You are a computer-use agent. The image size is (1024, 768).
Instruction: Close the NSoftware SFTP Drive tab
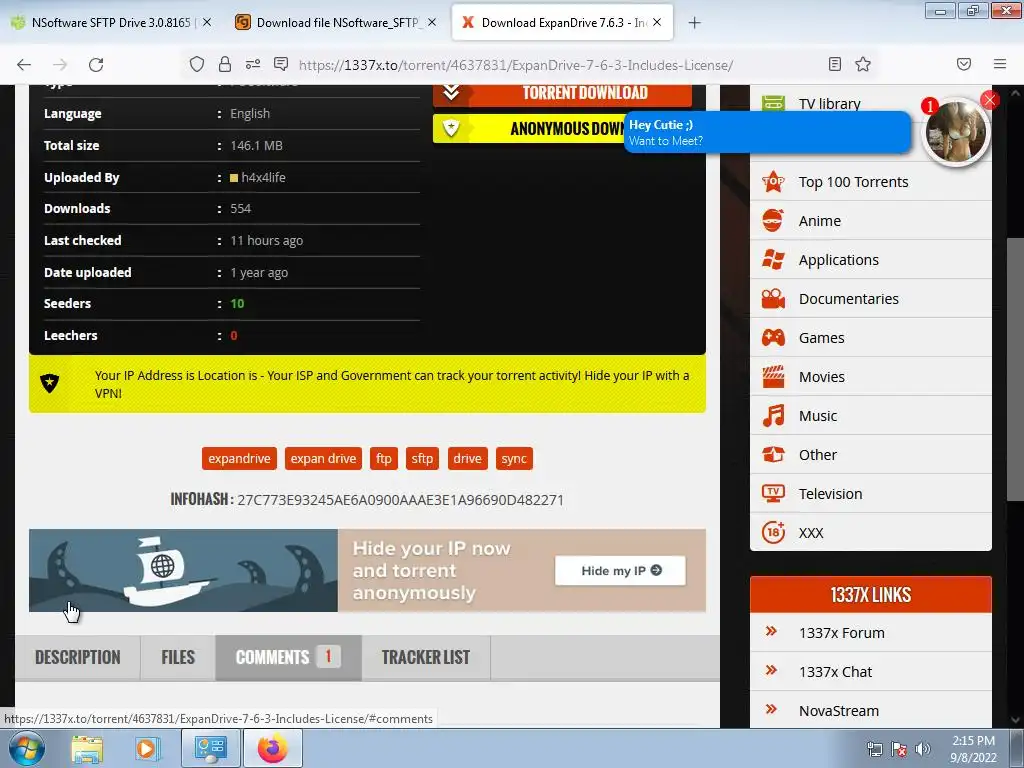pos(206,22)
